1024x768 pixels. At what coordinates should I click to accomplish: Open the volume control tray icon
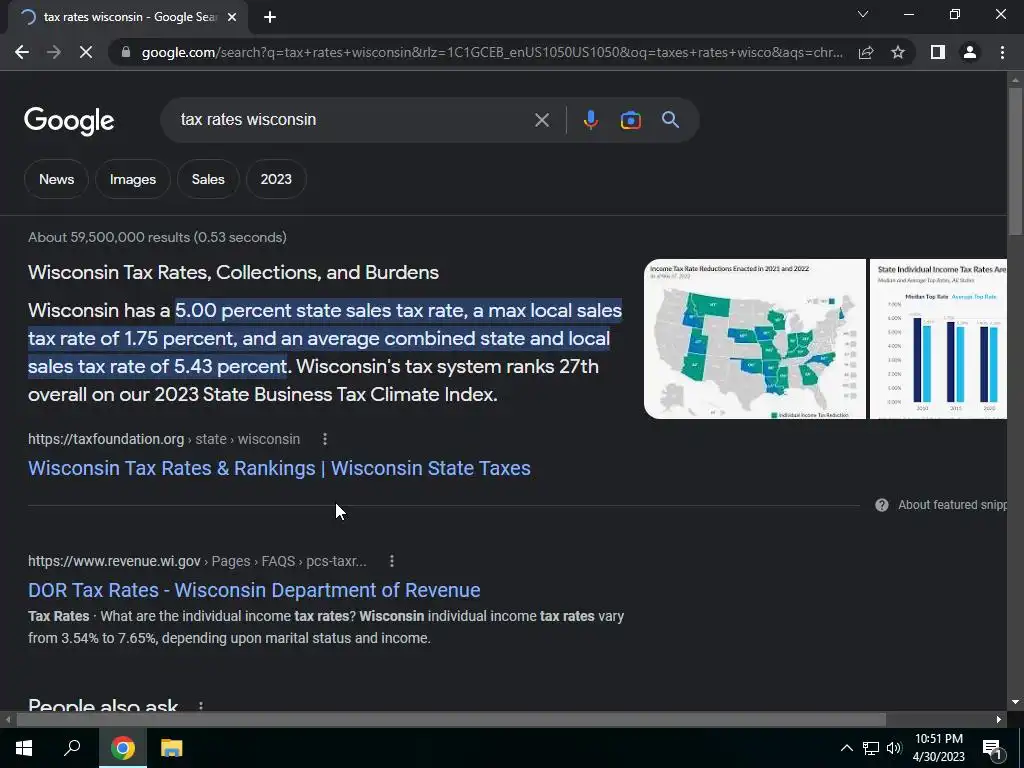(894, 748)
